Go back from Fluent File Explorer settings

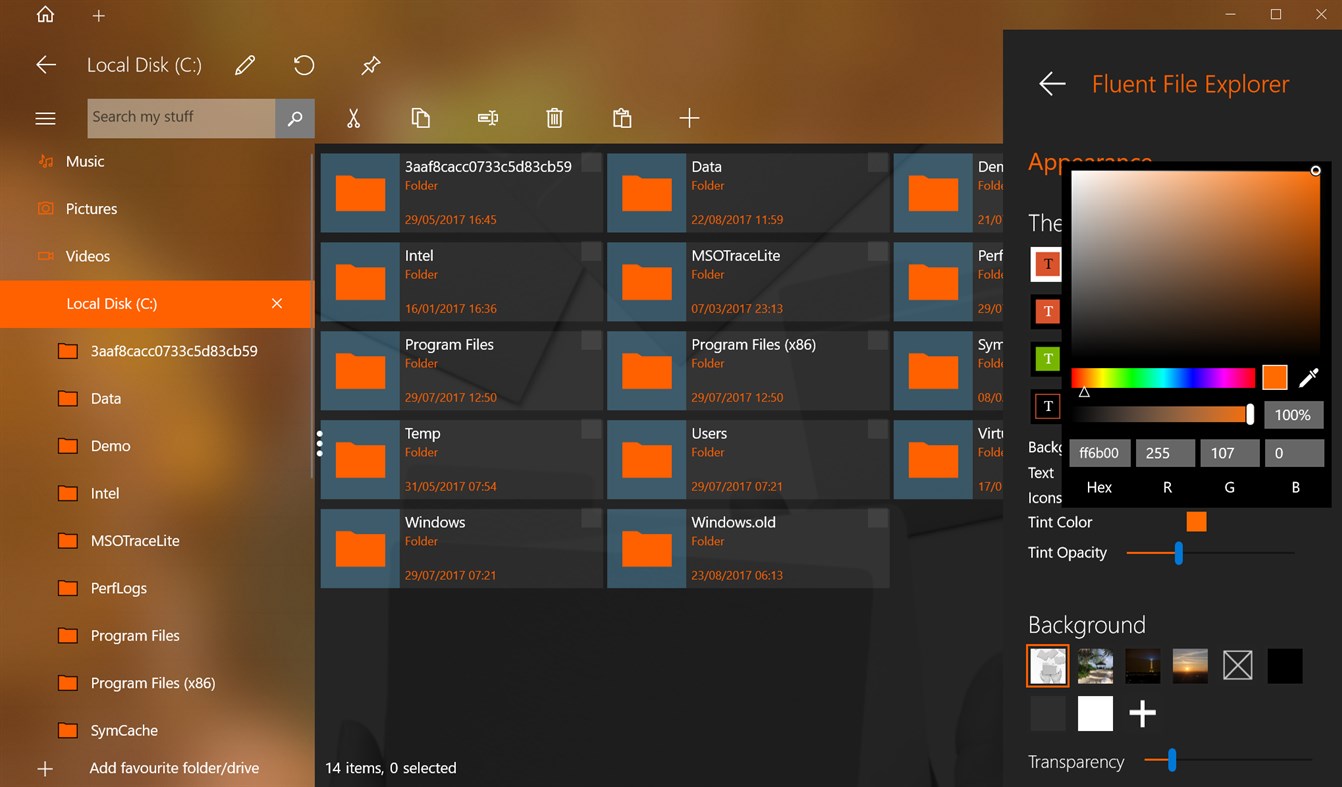pos(1051,84)
